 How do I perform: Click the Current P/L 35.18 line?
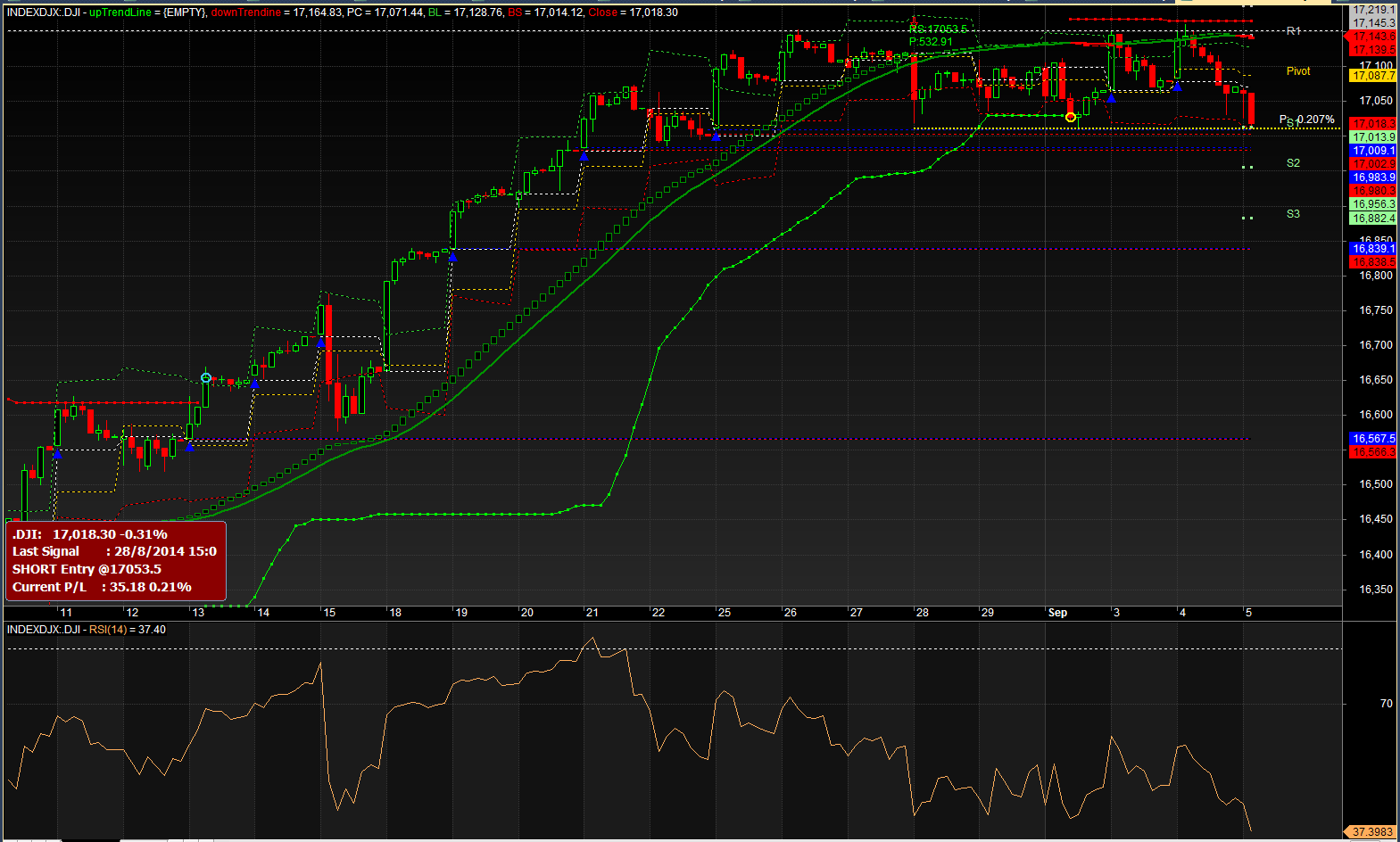click(102, 587)
